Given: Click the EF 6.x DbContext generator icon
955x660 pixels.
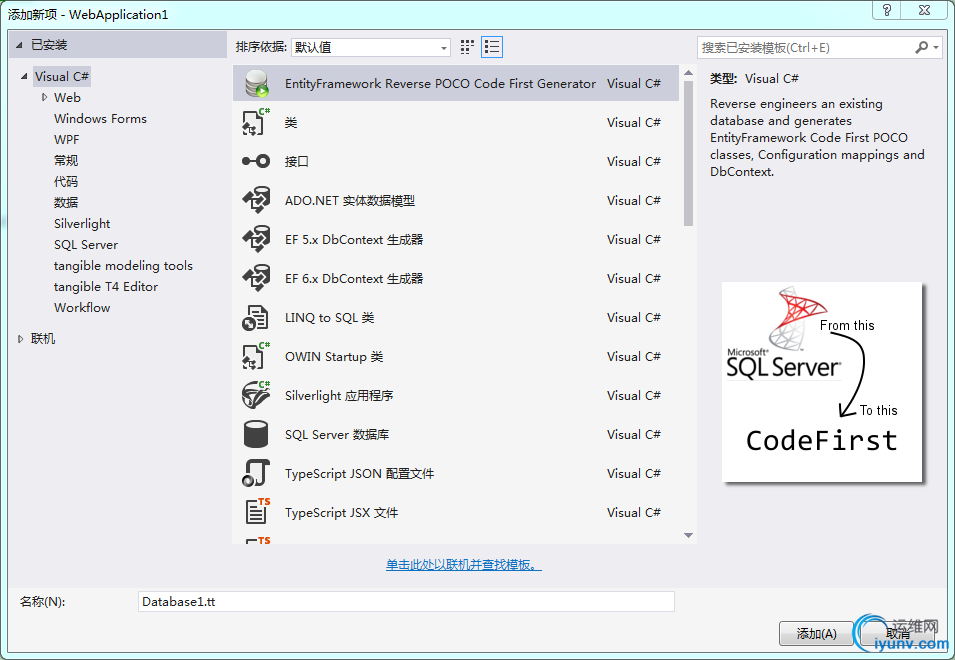Looking at the screenshot, I should tap(256, 278).
